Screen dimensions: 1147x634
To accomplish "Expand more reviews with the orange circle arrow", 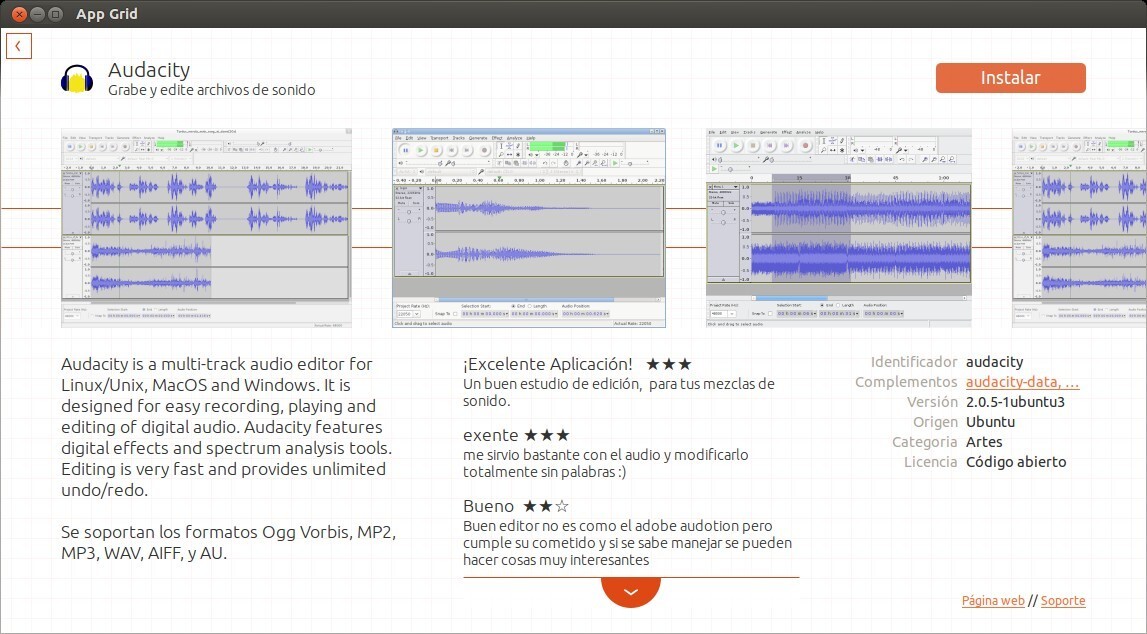I will tap(630, 591).
